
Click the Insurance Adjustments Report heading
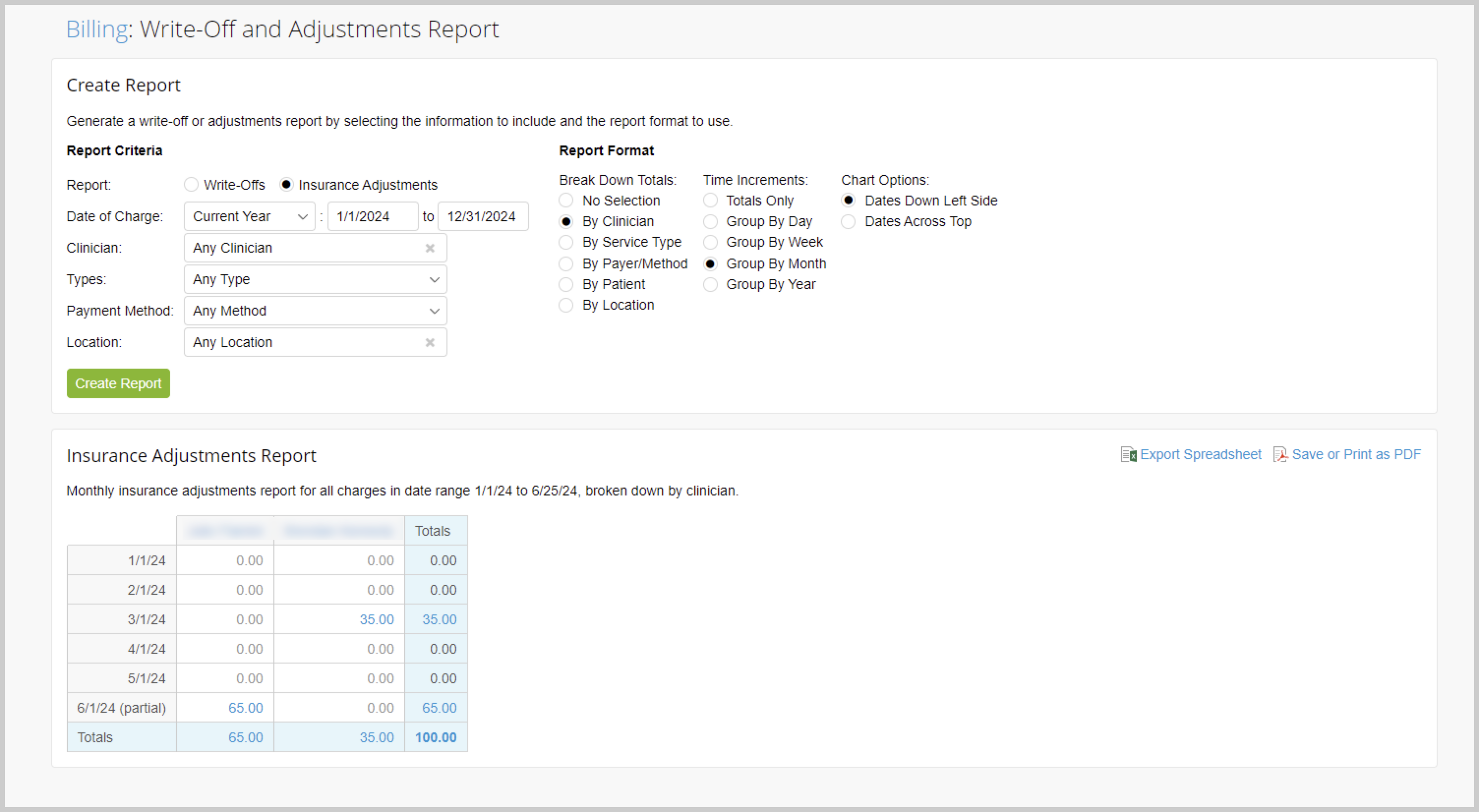pos(191,456)
